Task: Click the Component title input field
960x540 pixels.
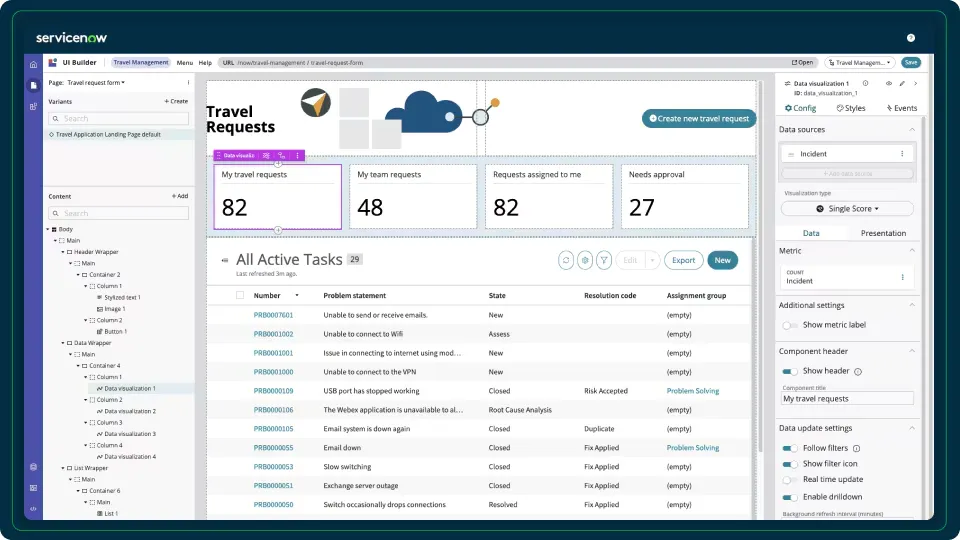Action: click(847, 399)
